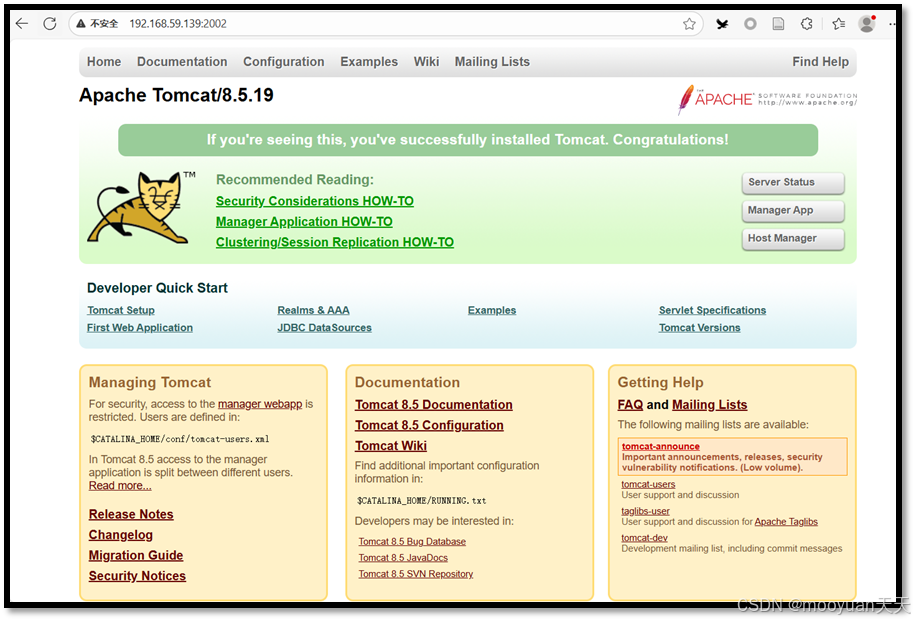Open the Apache Taglibs link
Screen dimensions: 915x621
click(786, 522)
